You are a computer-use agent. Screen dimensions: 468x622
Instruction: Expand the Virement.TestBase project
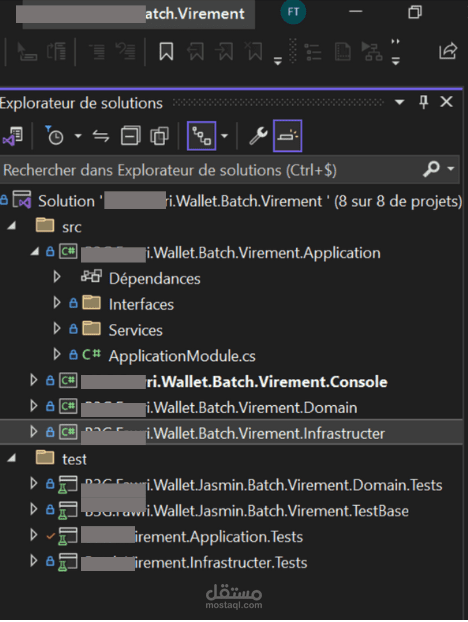click(x=34, y=509)
